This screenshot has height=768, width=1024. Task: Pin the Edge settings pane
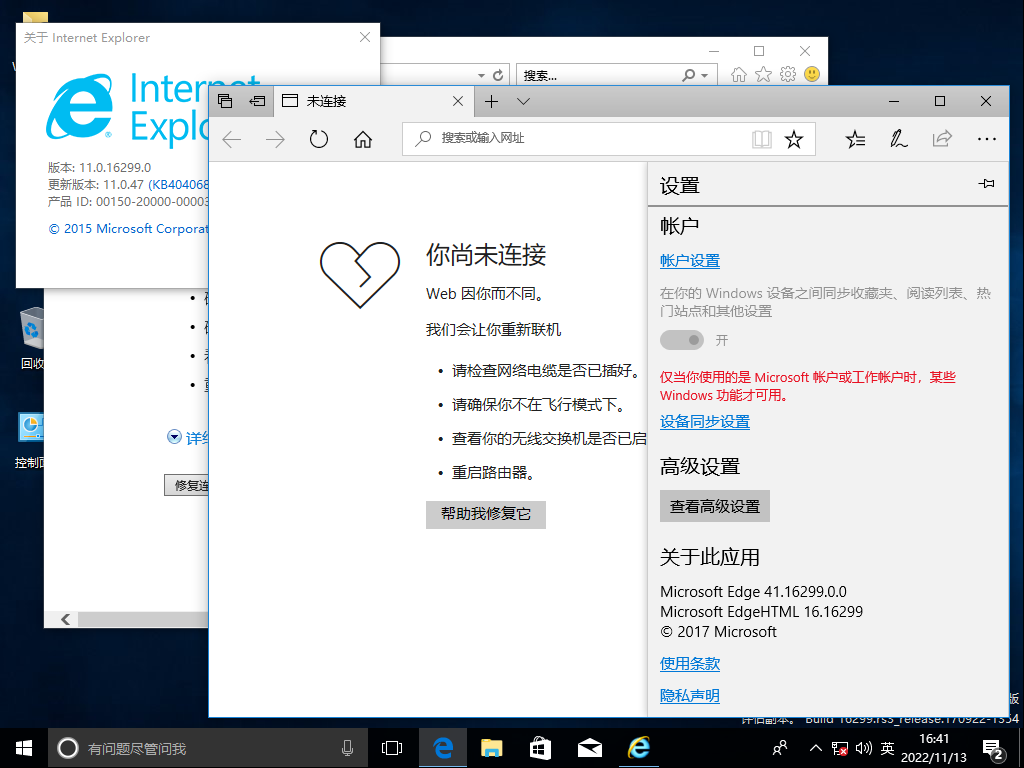(x=986, y=184)
